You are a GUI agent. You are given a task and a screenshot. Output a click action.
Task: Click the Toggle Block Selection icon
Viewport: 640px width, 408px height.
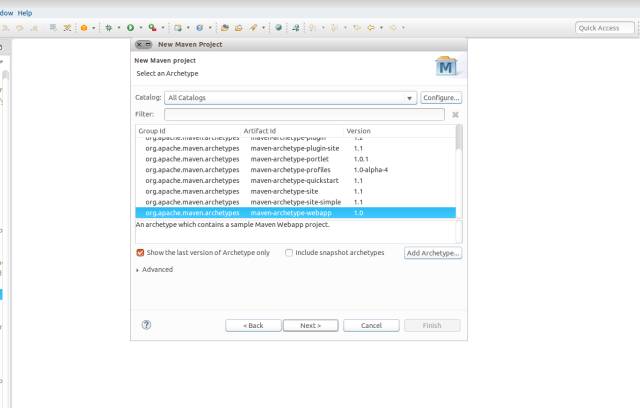tap(53, 28)
